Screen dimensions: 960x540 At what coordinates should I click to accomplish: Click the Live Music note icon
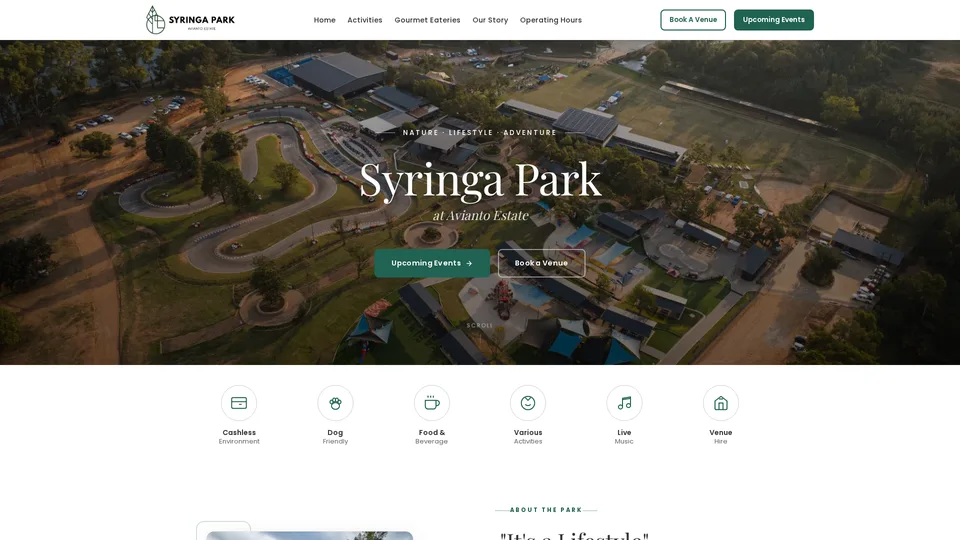coord(624,403)
